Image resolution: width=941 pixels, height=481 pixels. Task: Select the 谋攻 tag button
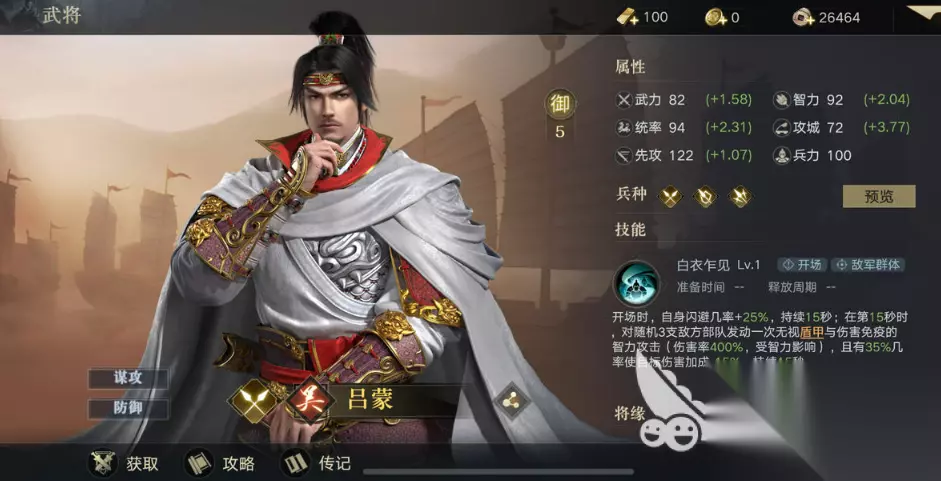pos(128,378)
